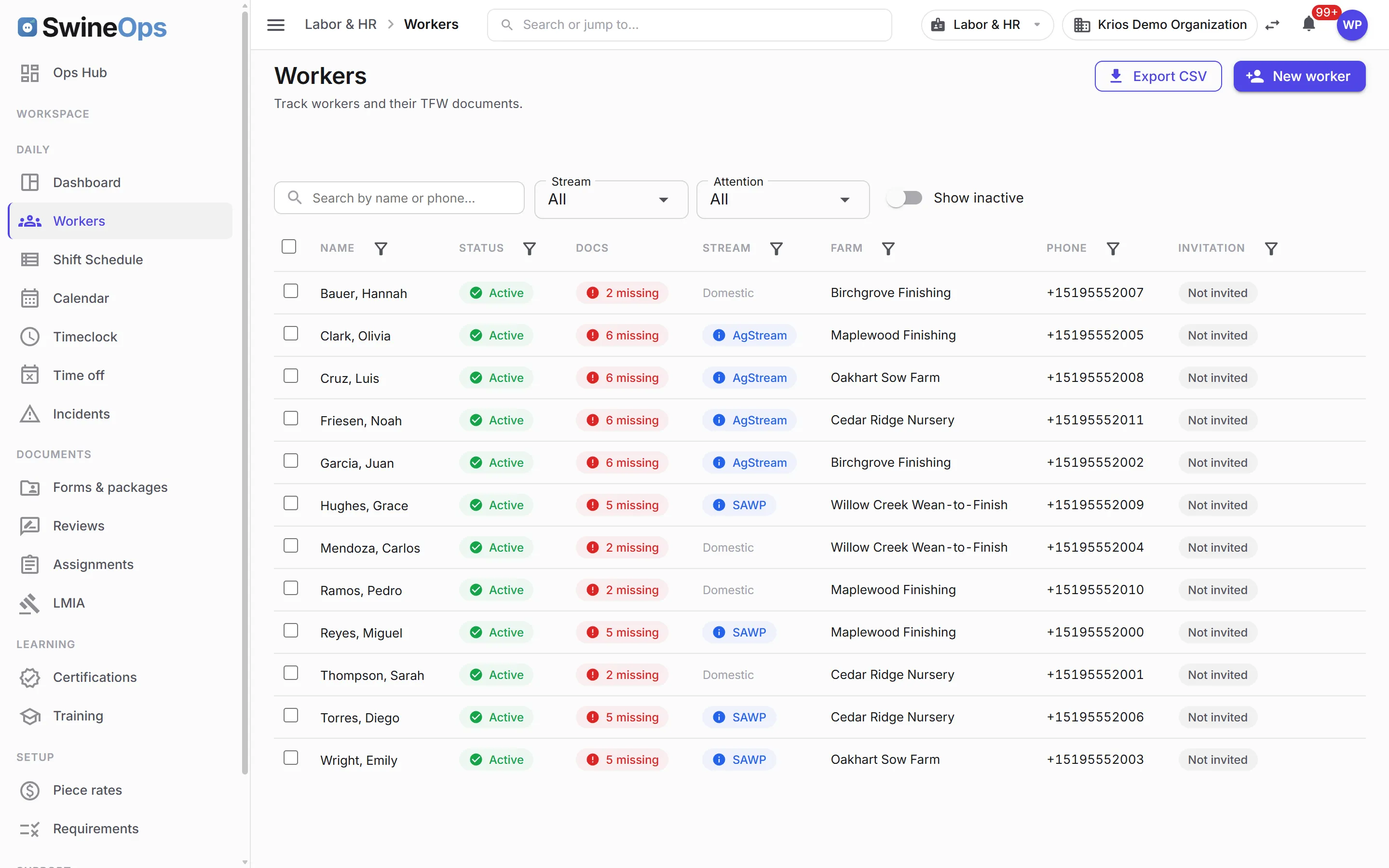Select the checkbox for Wright, Emily
The height and width of the screenshot is (868, 1389).
tap(291, 758)
